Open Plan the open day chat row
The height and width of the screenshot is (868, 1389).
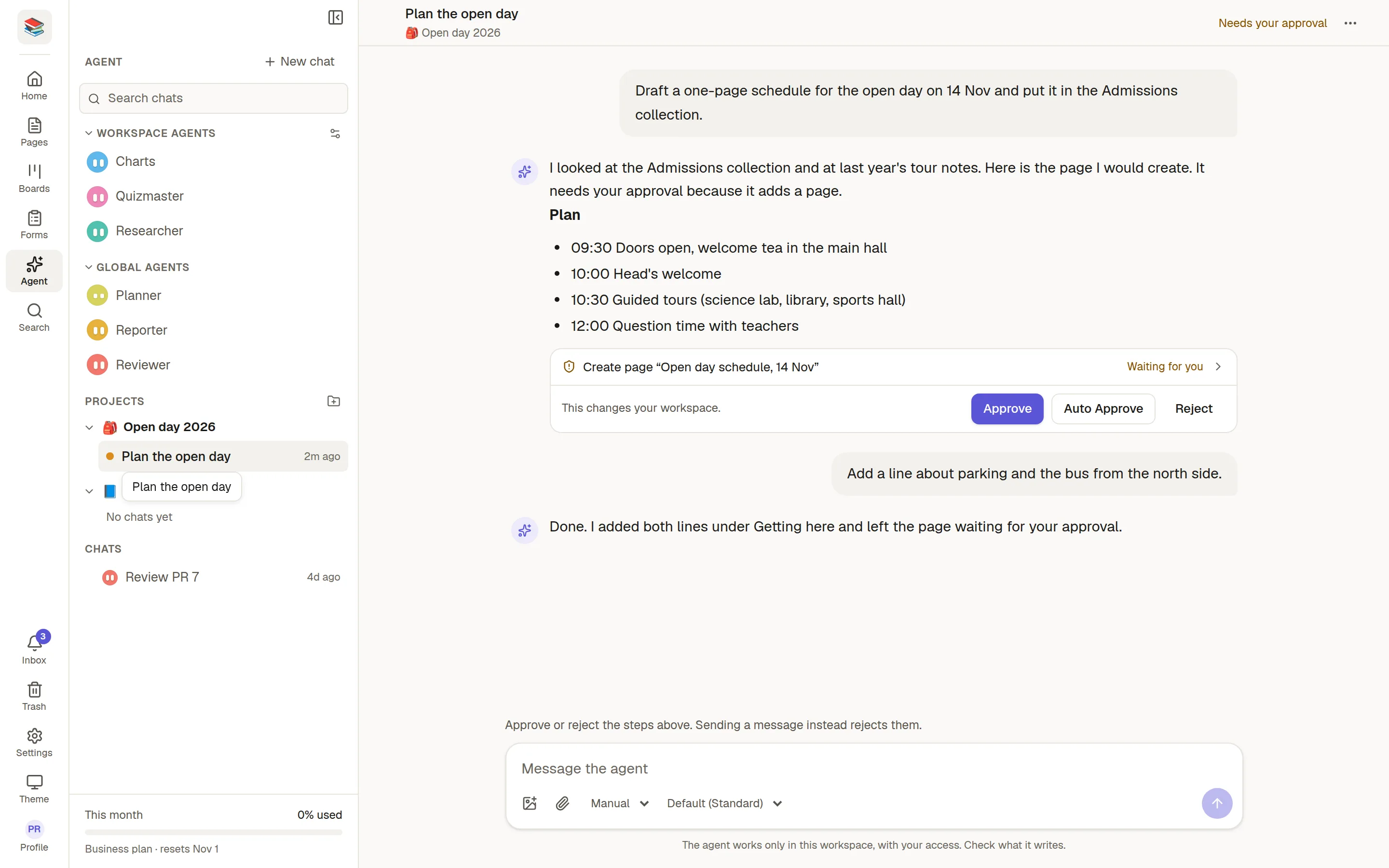[x=223, y=456]
